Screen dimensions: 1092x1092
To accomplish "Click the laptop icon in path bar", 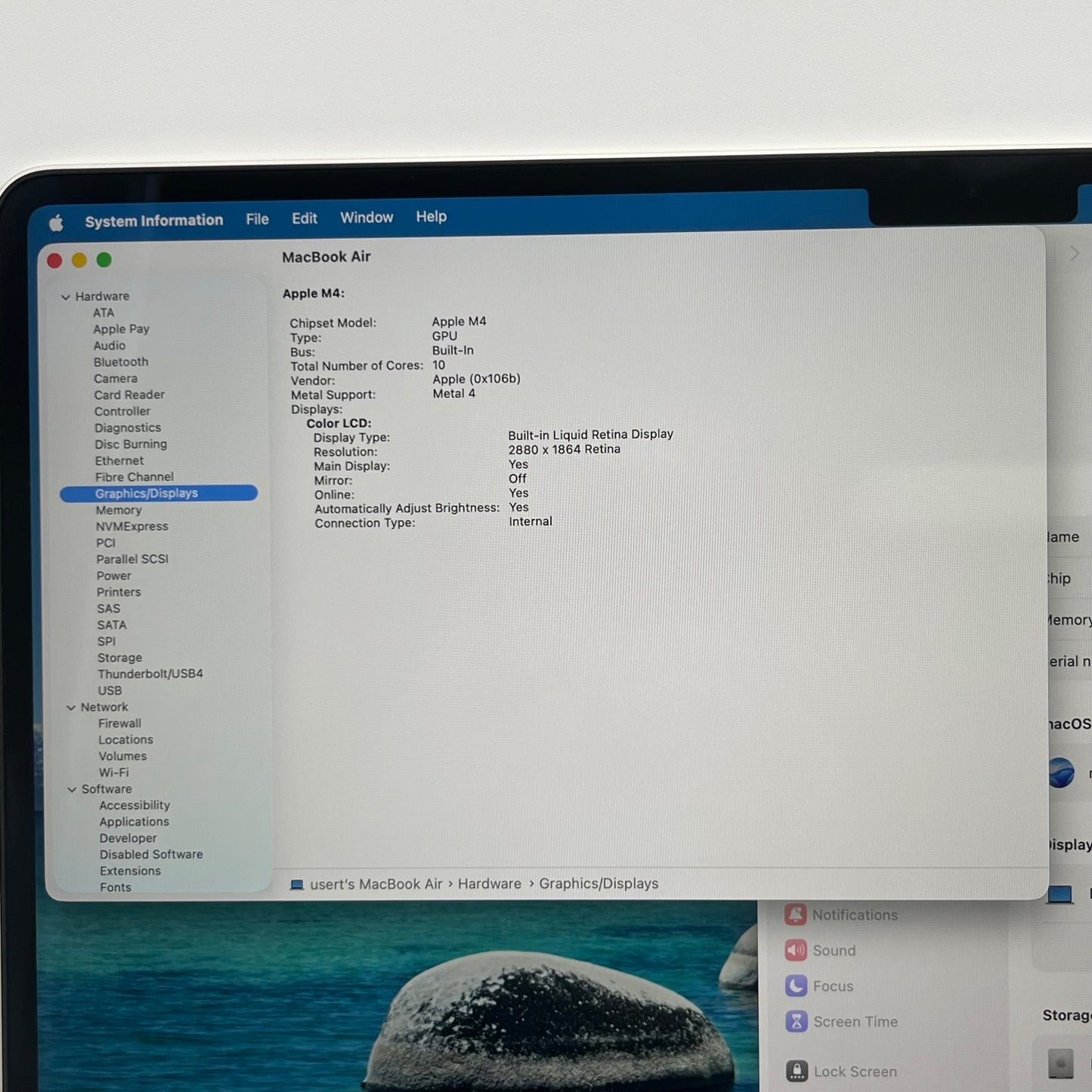I will pos(297,885).
